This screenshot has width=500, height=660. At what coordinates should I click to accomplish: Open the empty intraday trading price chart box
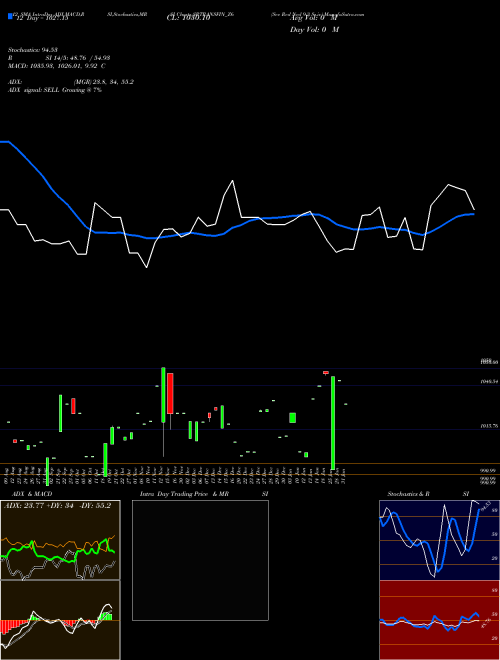[200, 560]
